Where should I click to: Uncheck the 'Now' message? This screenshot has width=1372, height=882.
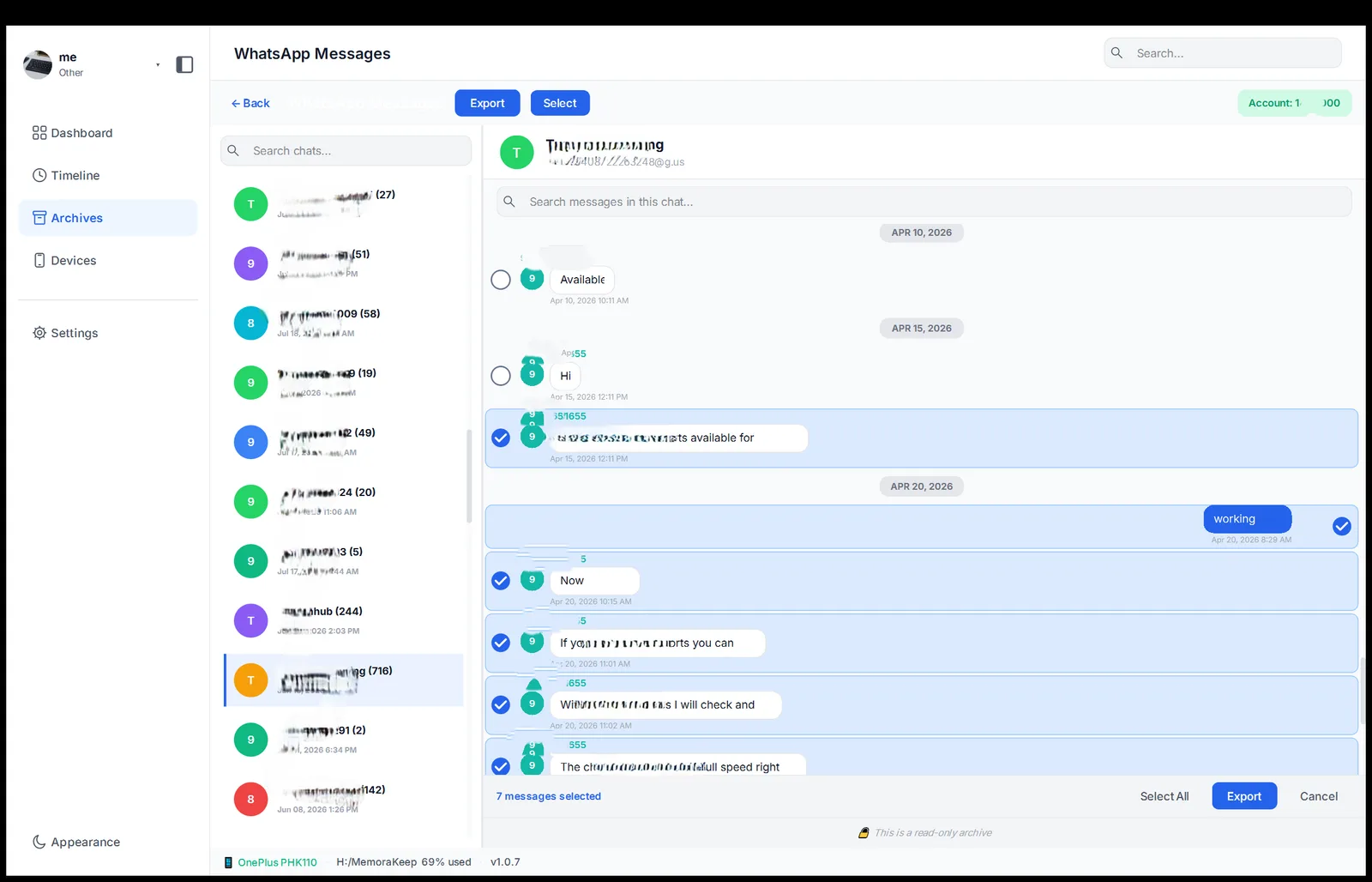click(x=501, y=581)
